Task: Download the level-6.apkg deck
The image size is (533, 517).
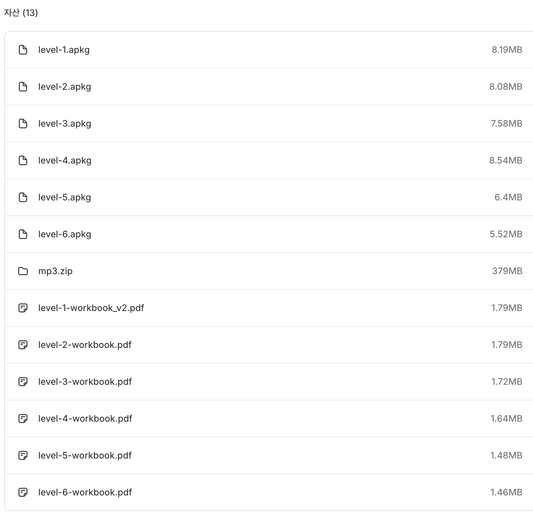Action: [x=65, y=235]
